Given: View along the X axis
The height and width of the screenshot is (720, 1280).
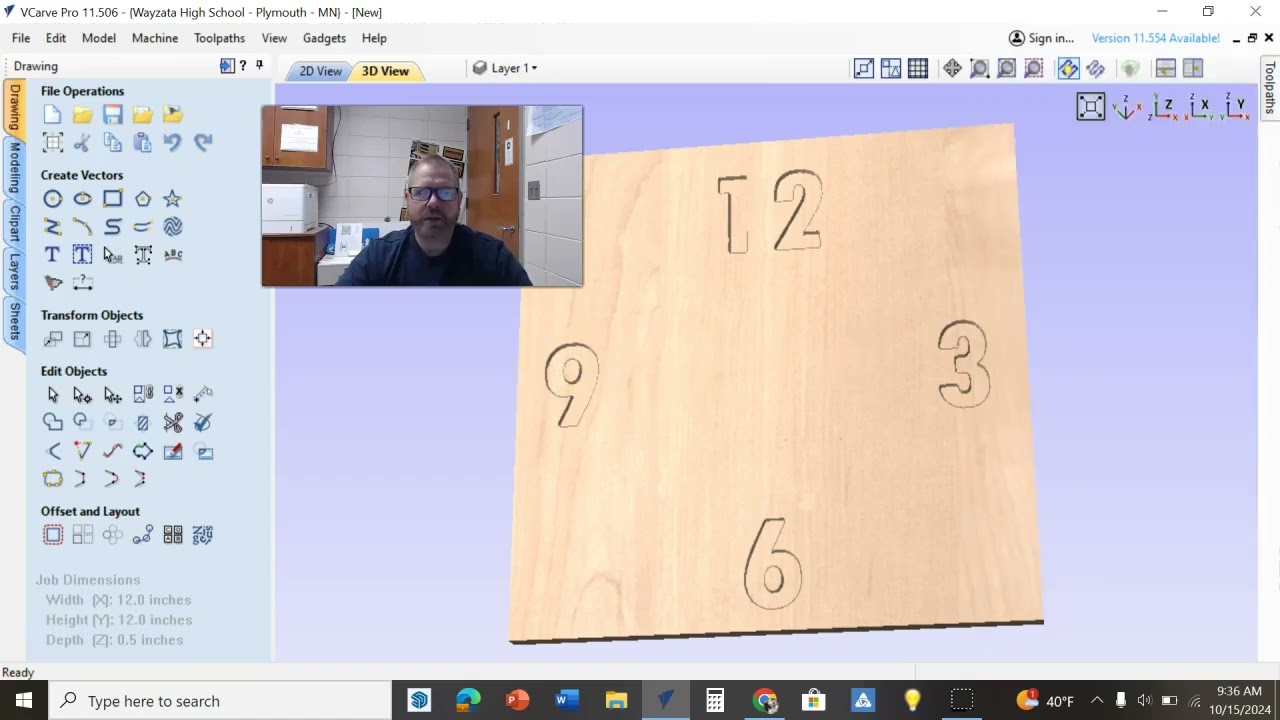Looking at the screenshot, I should 1199,107.
